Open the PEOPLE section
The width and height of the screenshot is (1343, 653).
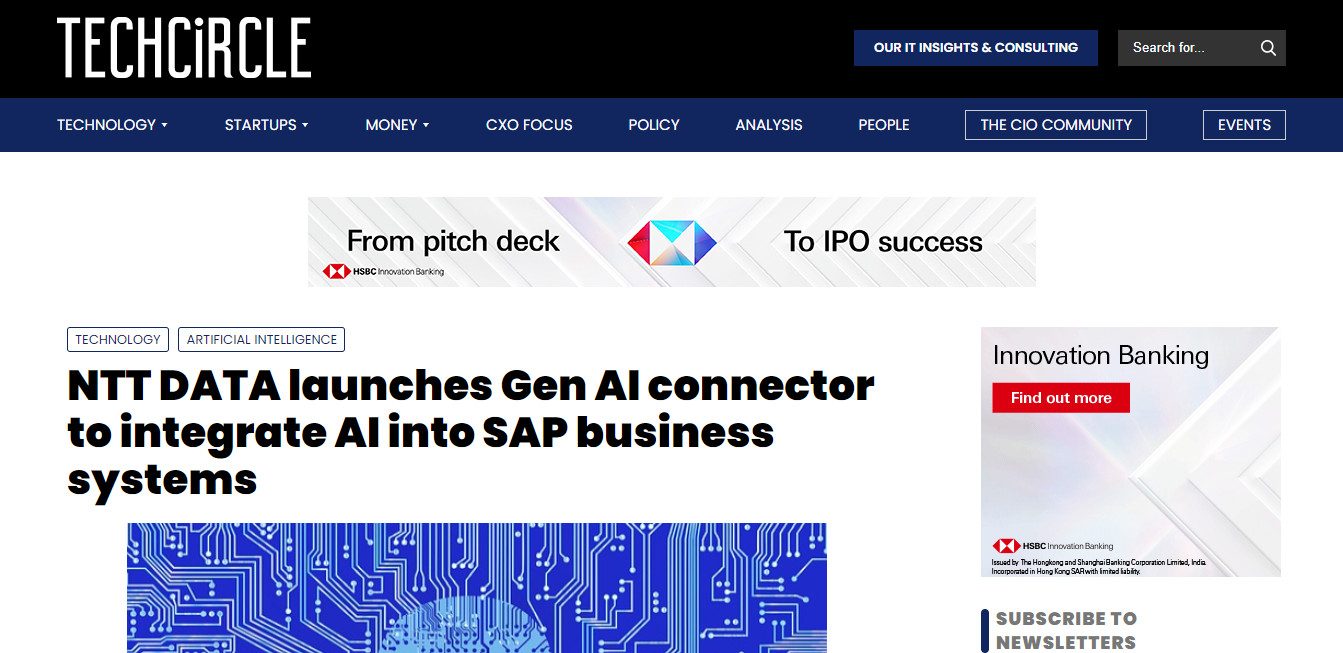point(883,124)
